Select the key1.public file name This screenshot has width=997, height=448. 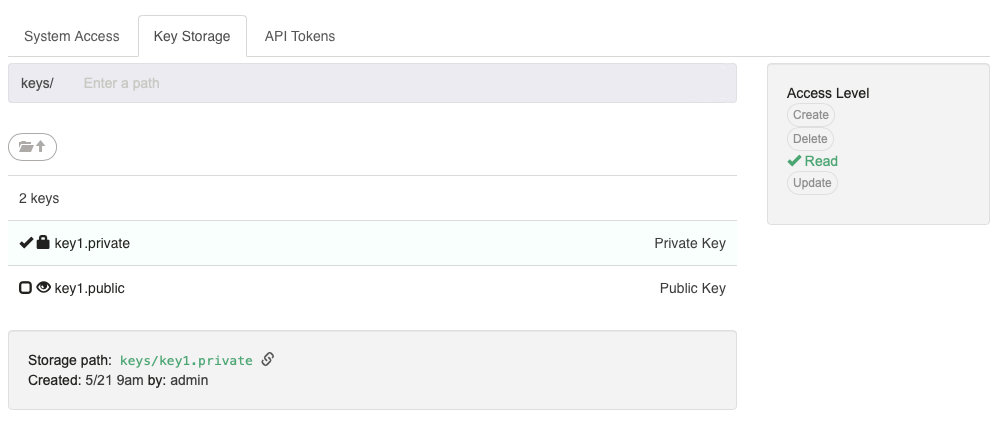tap(90, 288)
